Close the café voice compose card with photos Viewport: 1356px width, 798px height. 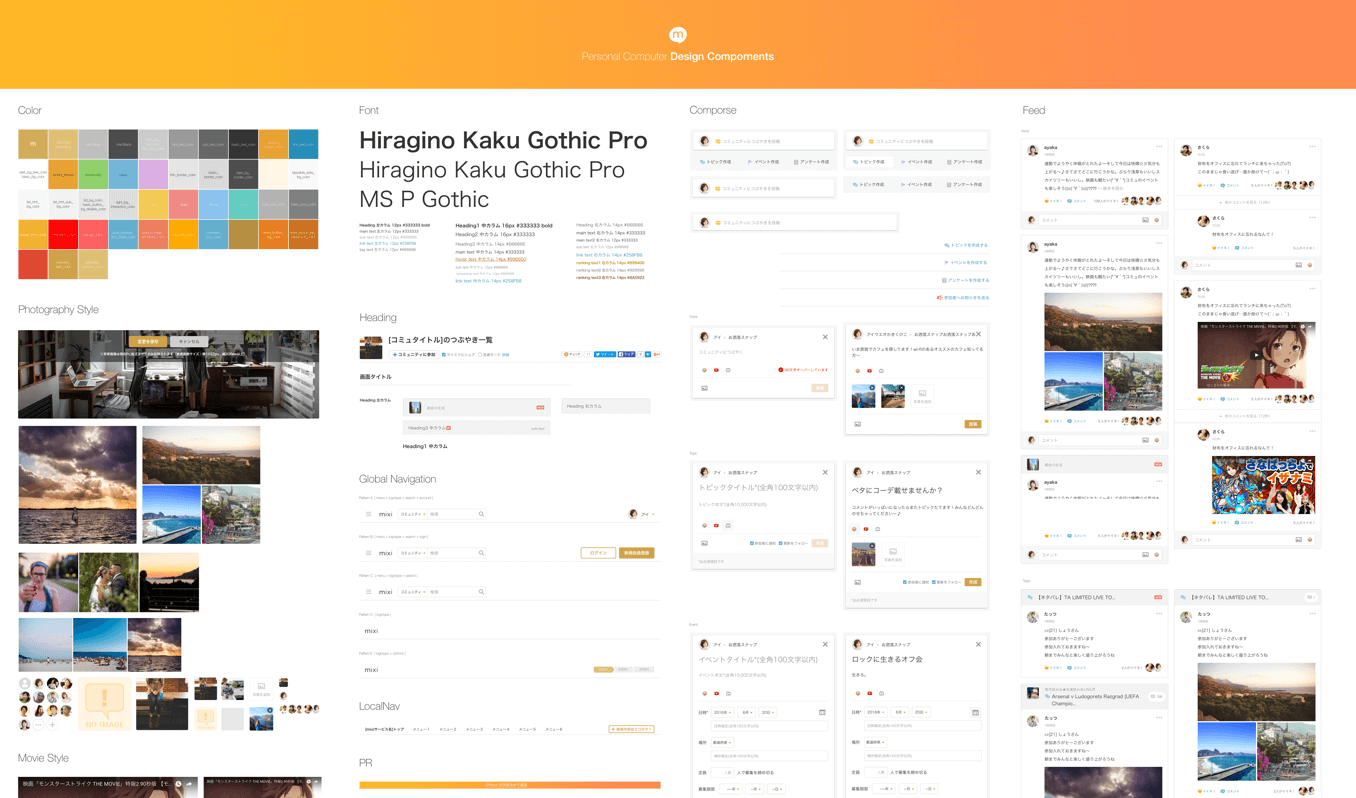coord(978,334)
